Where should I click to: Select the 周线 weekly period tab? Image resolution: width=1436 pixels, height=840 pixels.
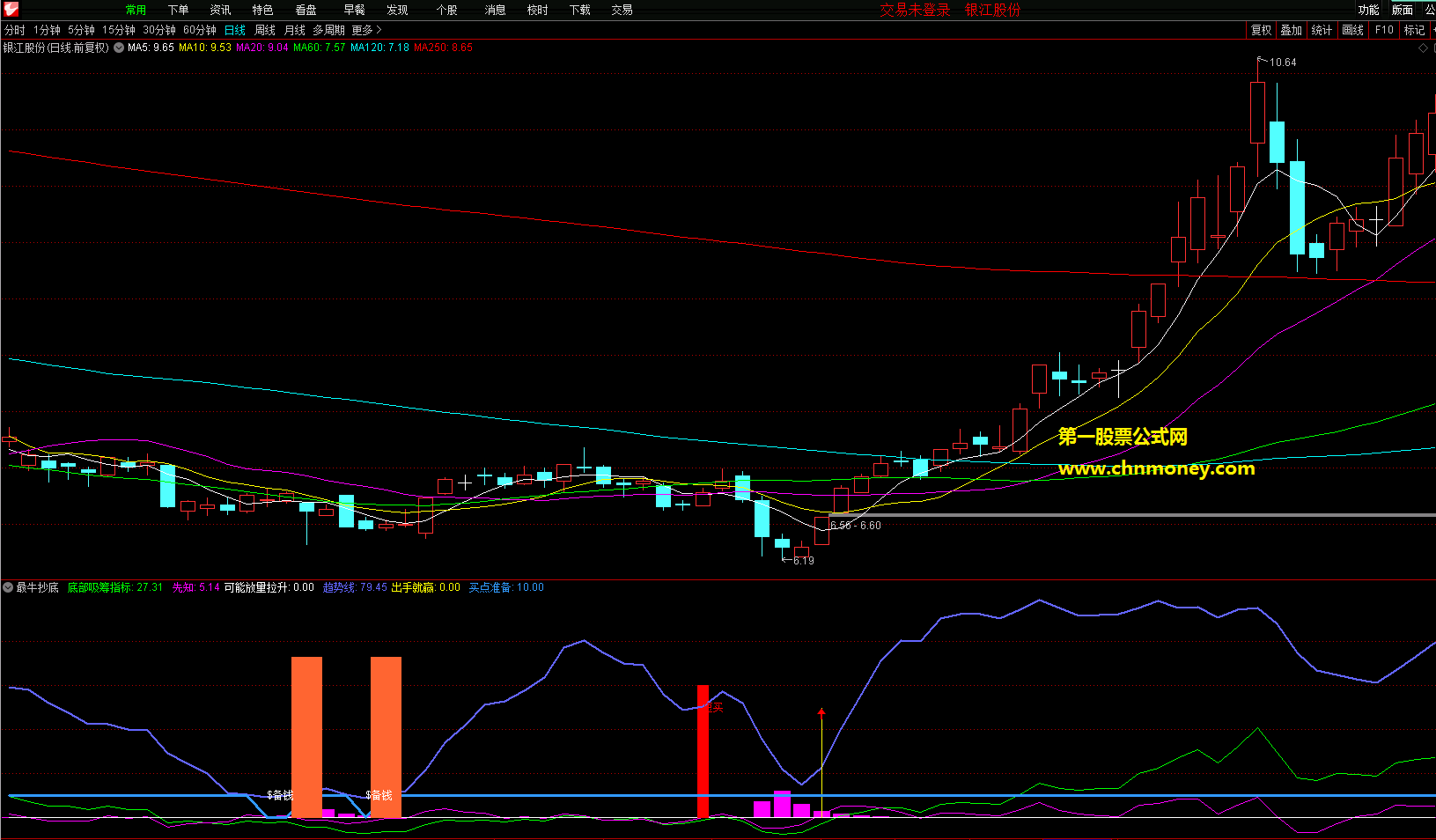tap(265, 30)
